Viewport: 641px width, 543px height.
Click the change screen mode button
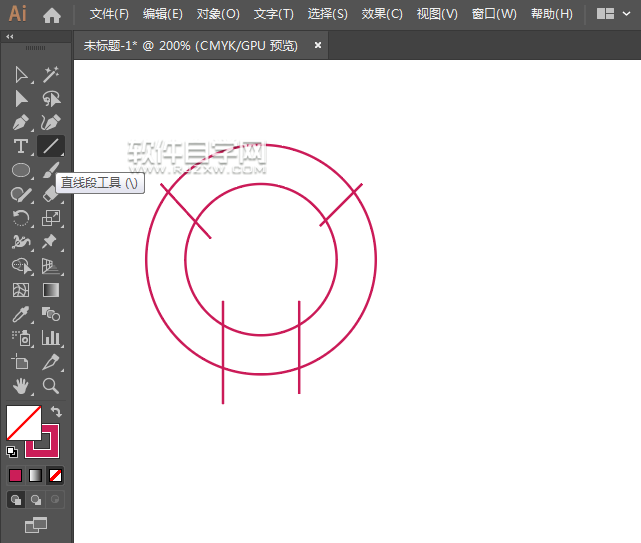pyautogui.click(x=36, y=524)
